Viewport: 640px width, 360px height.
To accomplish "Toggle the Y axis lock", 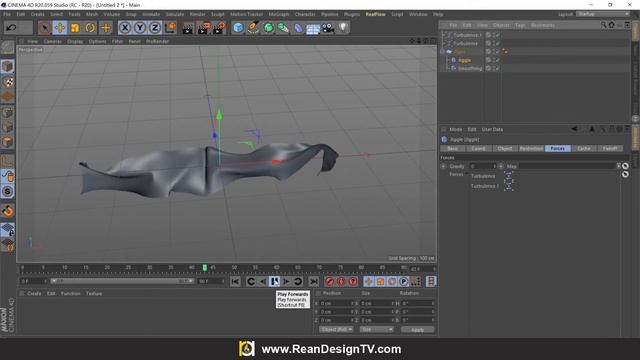I will (140, 28).
